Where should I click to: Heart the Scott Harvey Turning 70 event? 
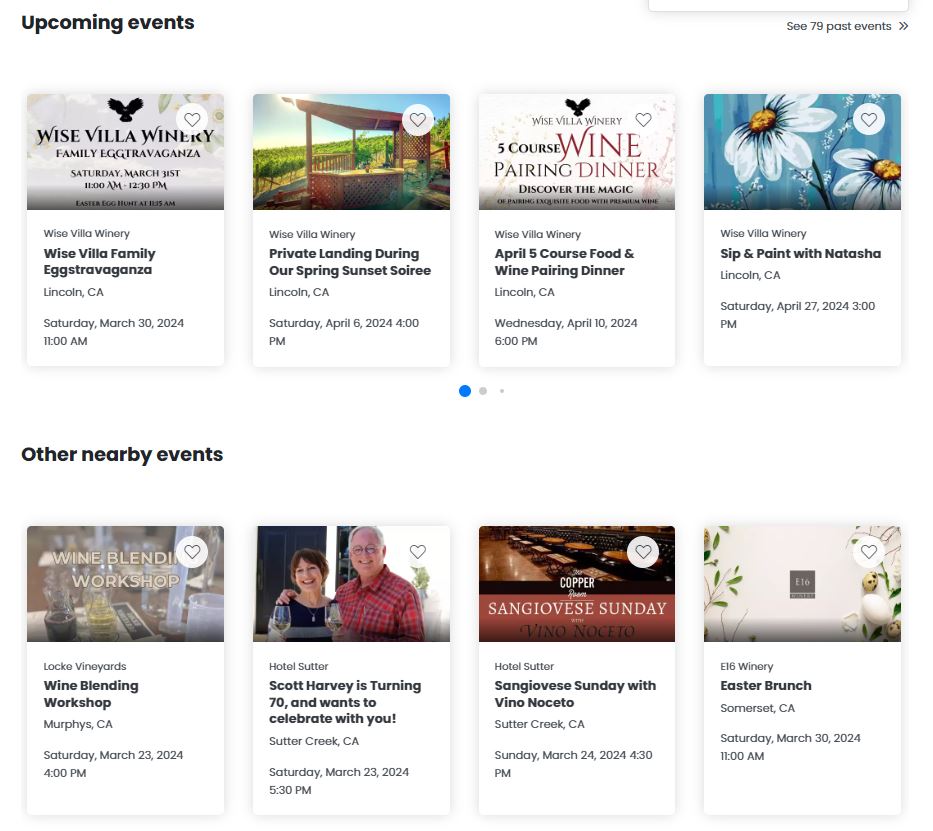click(x=418, y=552)
